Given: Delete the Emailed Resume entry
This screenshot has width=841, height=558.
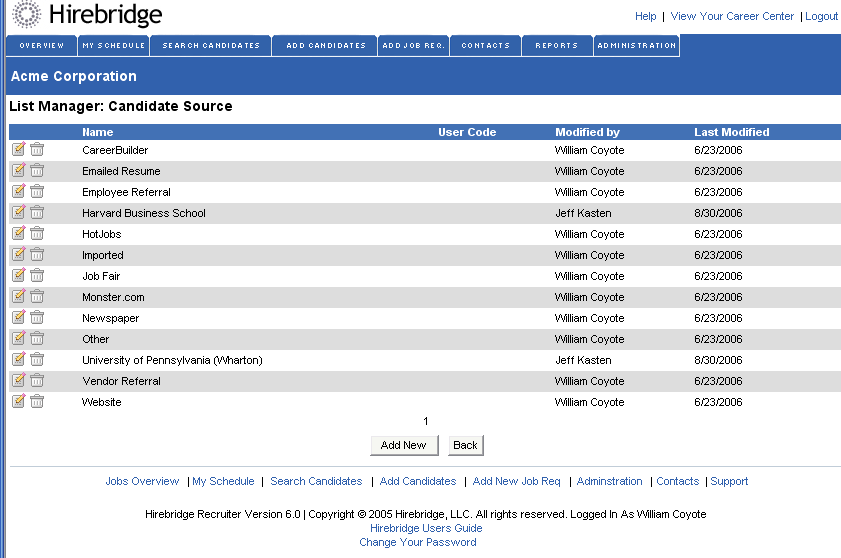Looking at the screenshot, I should pyautogui.click(x=37, y=170).
